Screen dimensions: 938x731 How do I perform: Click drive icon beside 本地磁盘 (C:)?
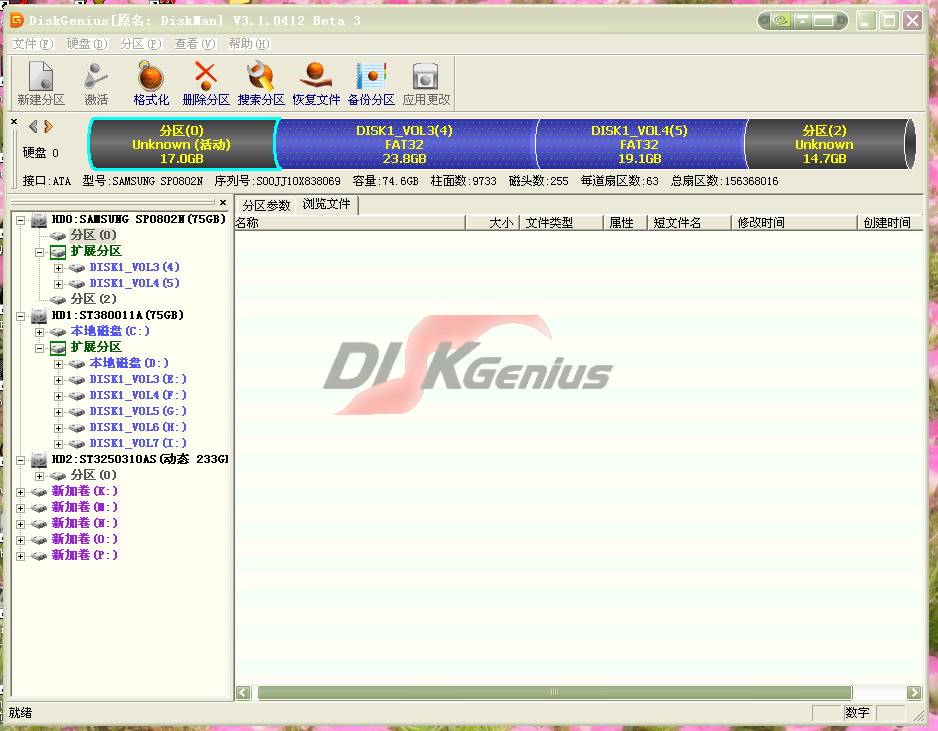(x=58, y=331)
